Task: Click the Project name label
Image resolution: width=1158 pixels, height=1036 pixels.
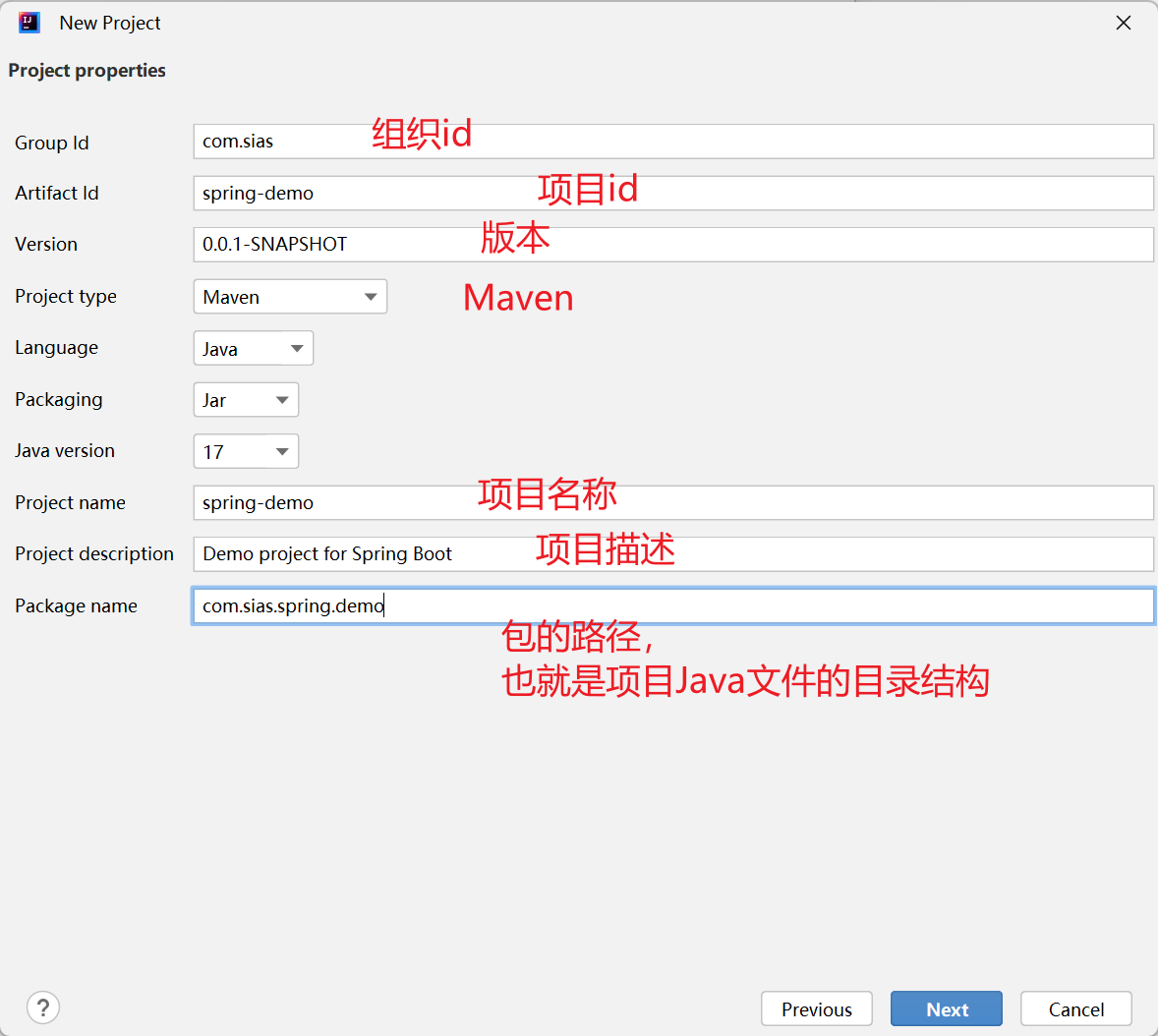Action: pyautogui.click(x=70, y=503)
